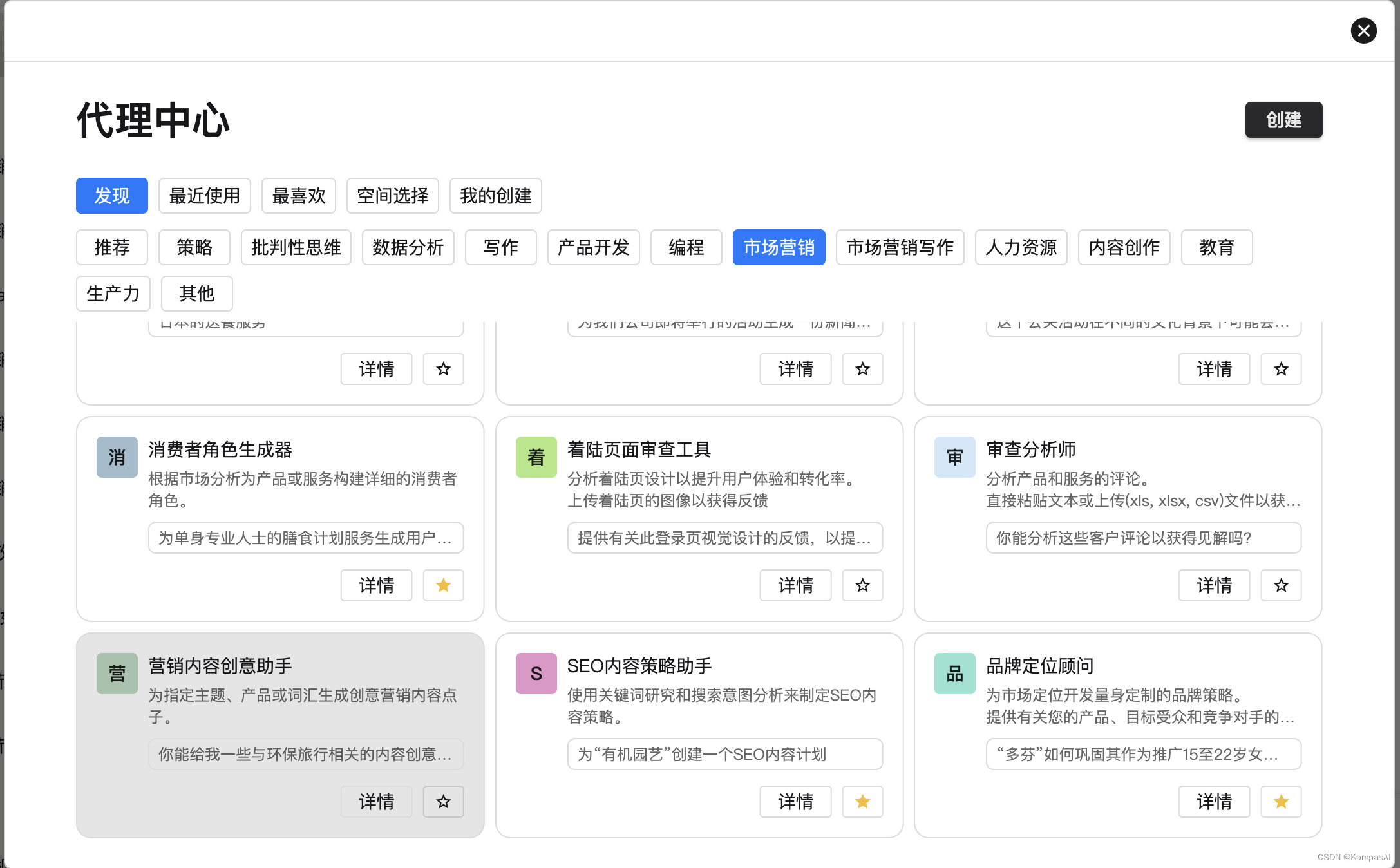1400x868 pixels.
Task: Click the 创建 button
Action: 1283,120
